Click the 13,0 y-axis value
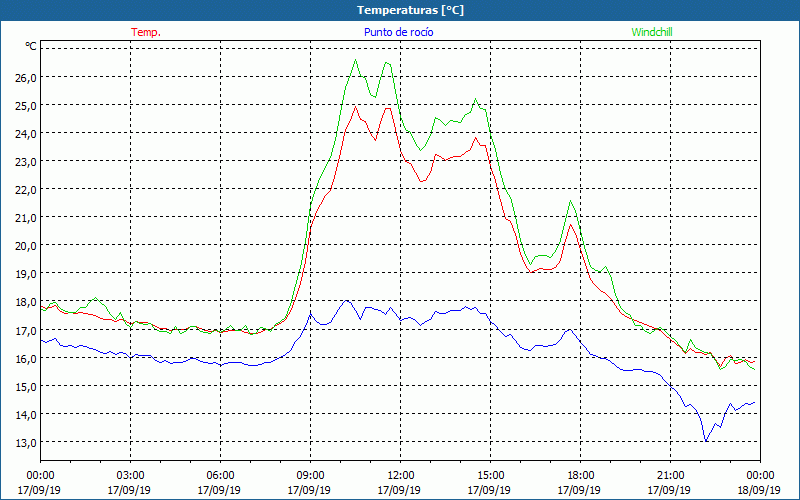800x500 pixels. 27,442
